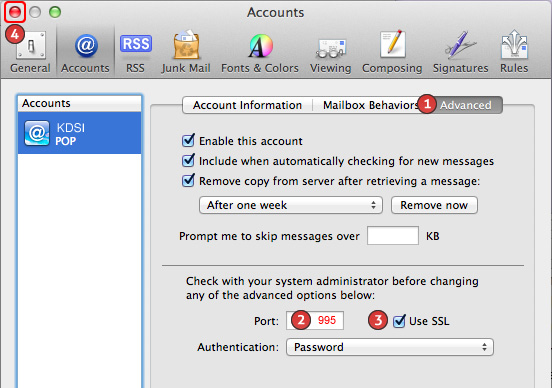
Task: Click the skip messages KB field
Action: 393,236
